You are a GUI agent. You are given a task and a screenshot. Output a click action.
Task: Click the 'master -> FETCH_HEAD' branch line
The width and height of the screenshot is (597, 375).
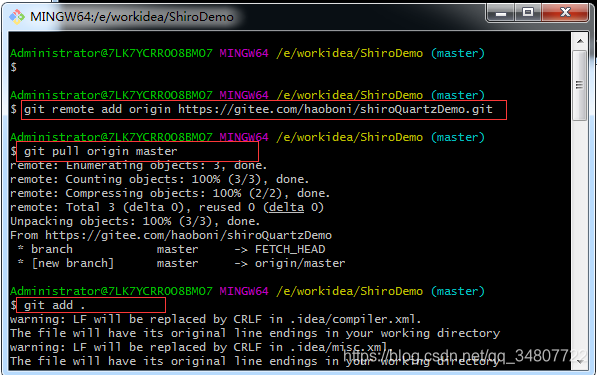pyautogui.click(x=171, y=249)
